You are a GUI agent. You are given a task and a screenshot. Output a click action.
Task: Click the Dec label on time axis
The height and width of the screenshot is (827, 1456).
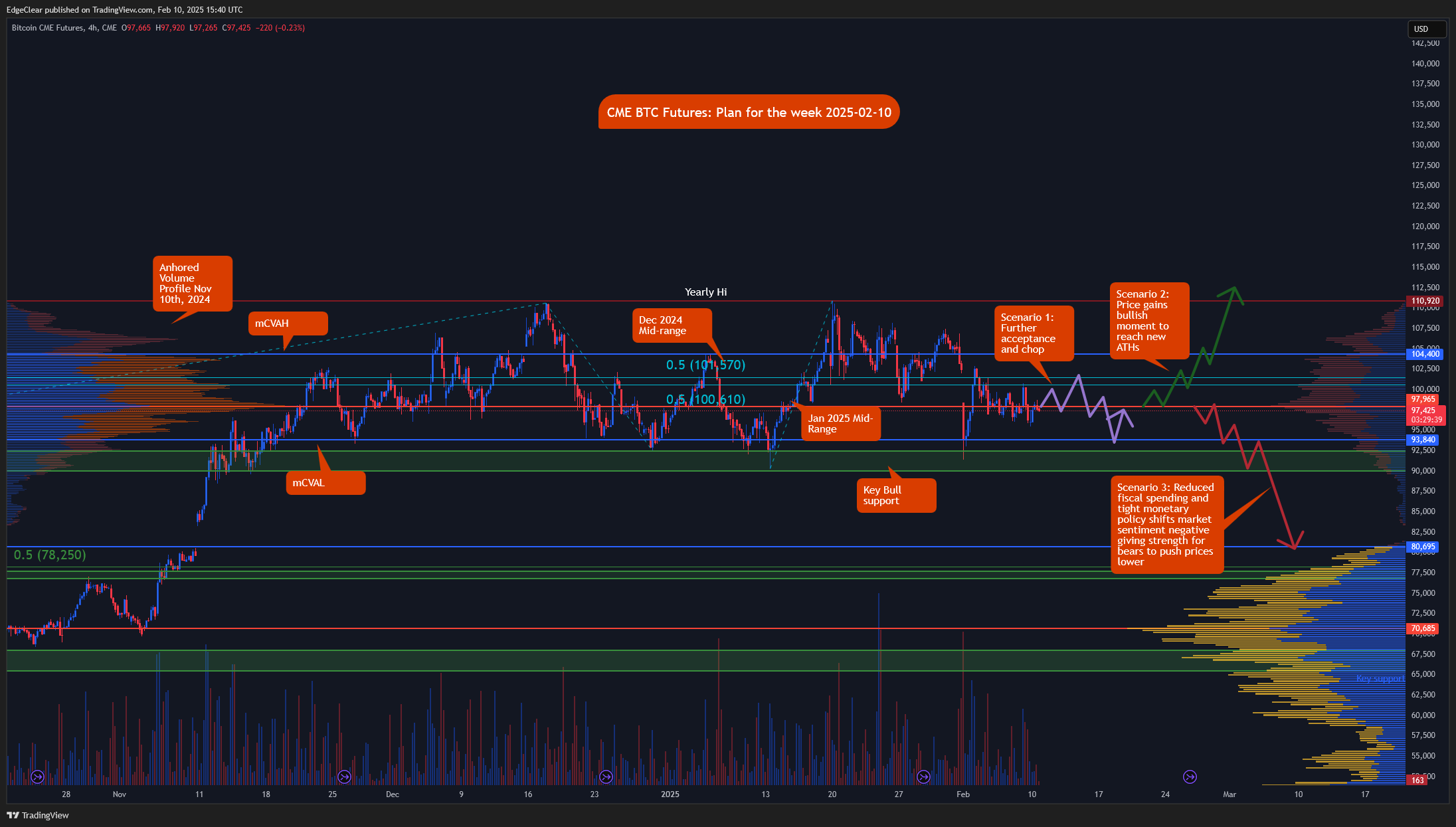pos(393,794)
